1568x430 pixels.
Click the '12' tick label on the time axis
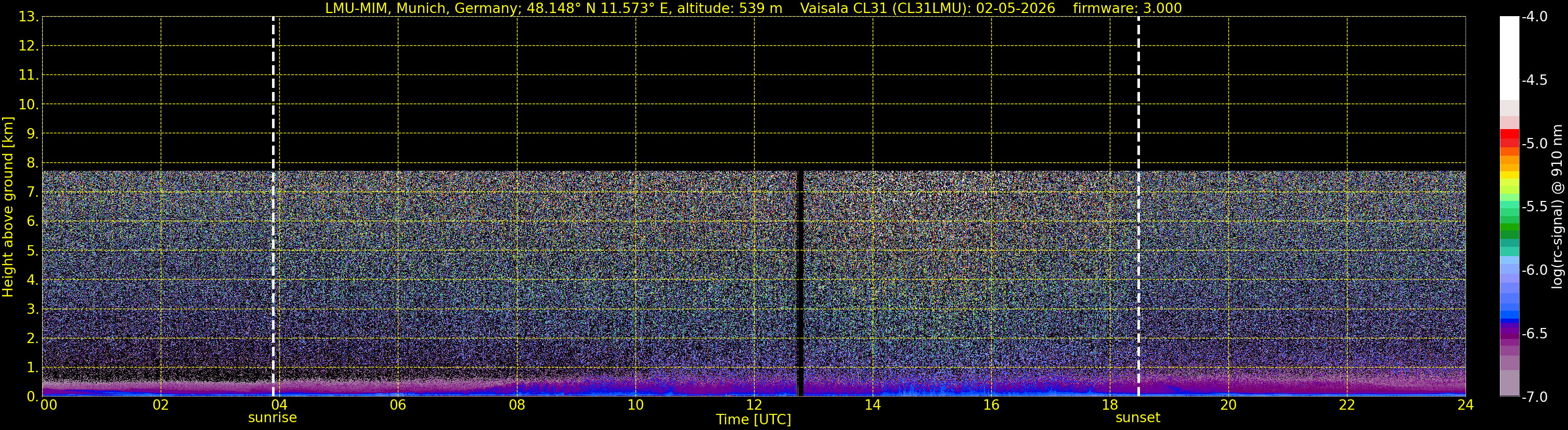point(754,405)
